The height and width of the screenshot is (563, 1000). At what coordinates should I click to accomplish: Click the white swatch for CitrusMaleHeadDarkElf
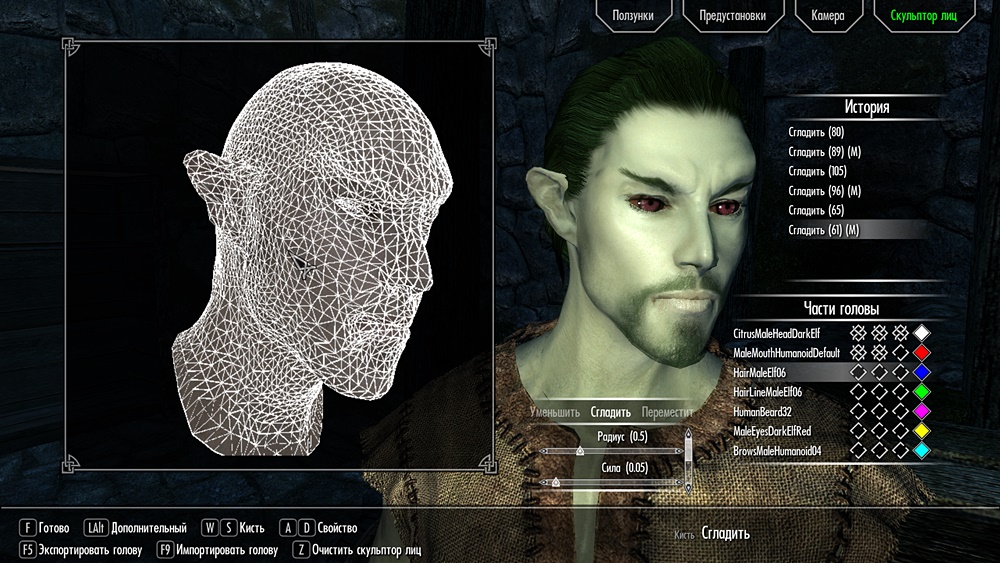pos(922,333)
